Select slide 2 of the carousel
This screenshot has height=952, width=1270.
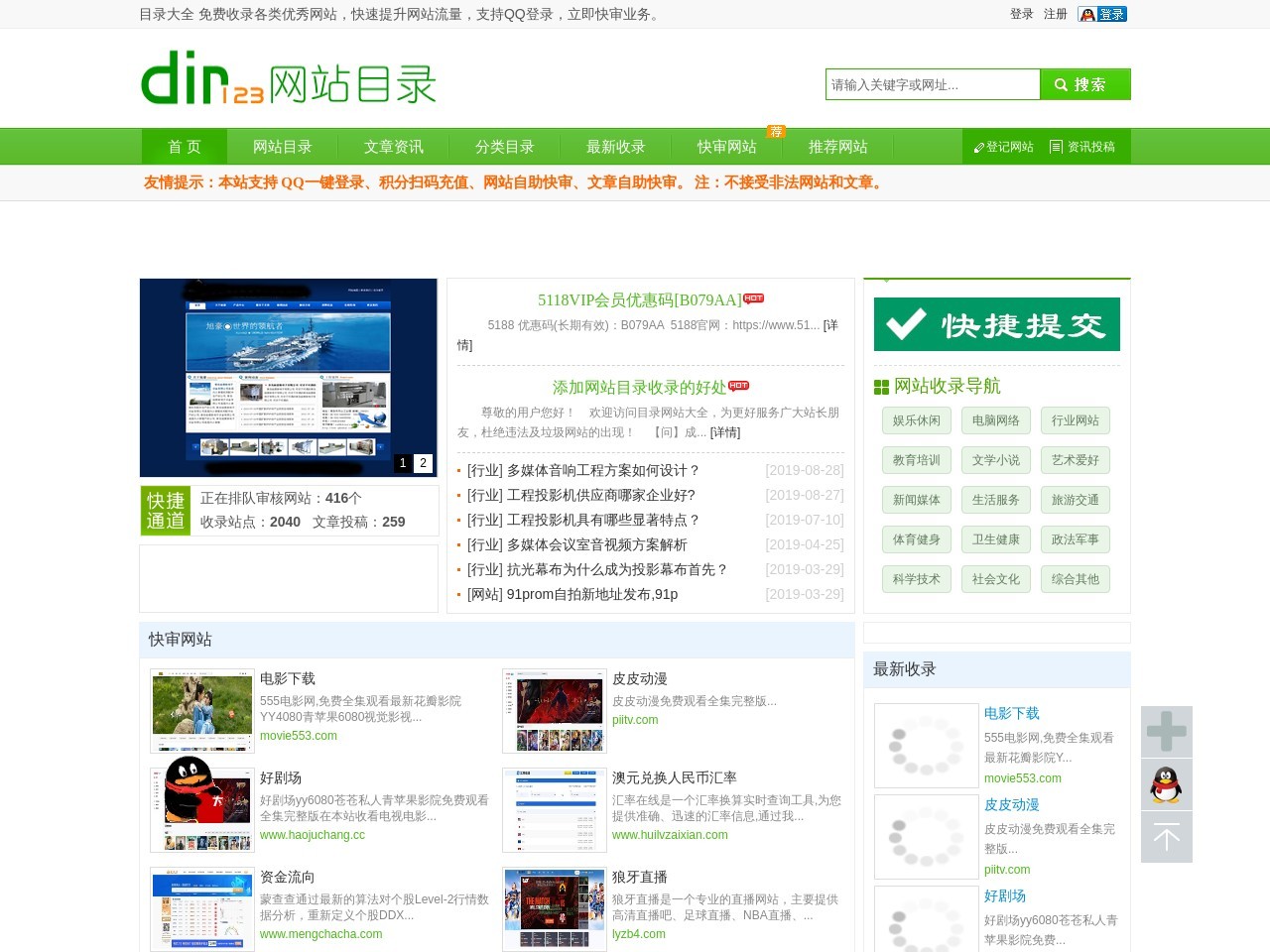click(x=423, y=463)
